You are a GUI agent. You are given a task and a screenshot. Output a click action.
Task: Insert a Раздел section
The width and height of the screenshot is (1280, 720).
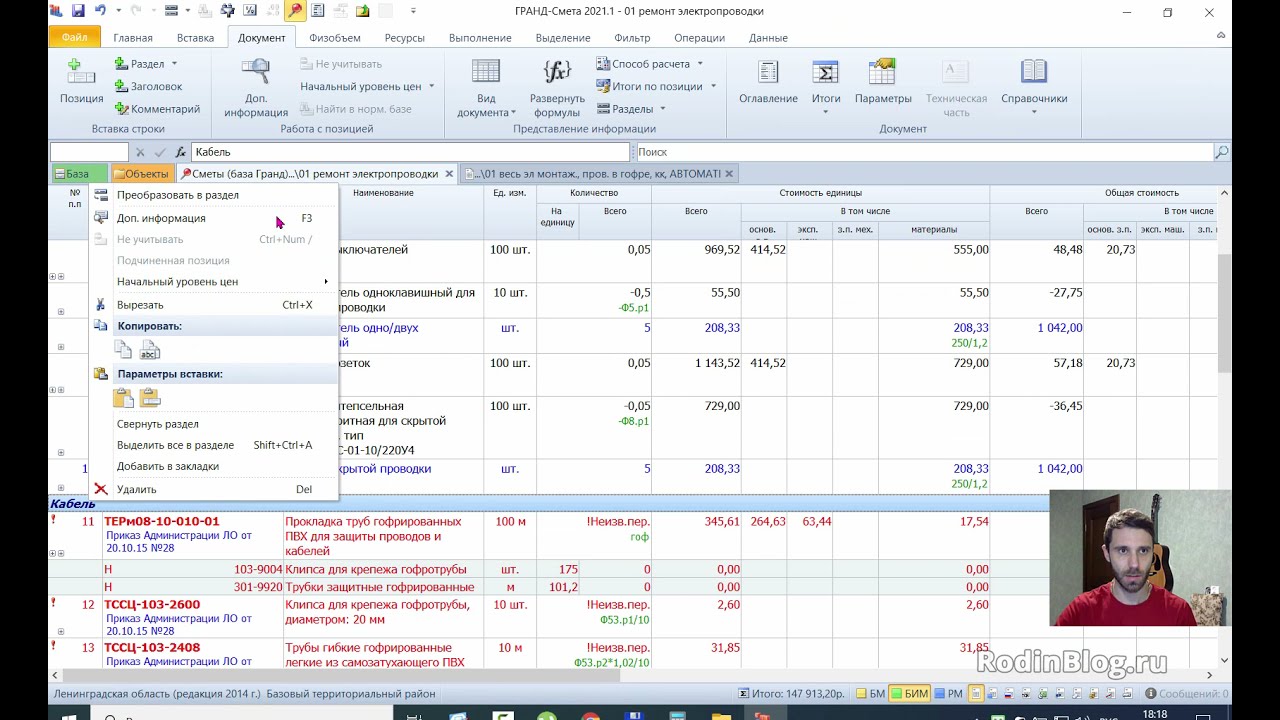[x=146, y=64]
